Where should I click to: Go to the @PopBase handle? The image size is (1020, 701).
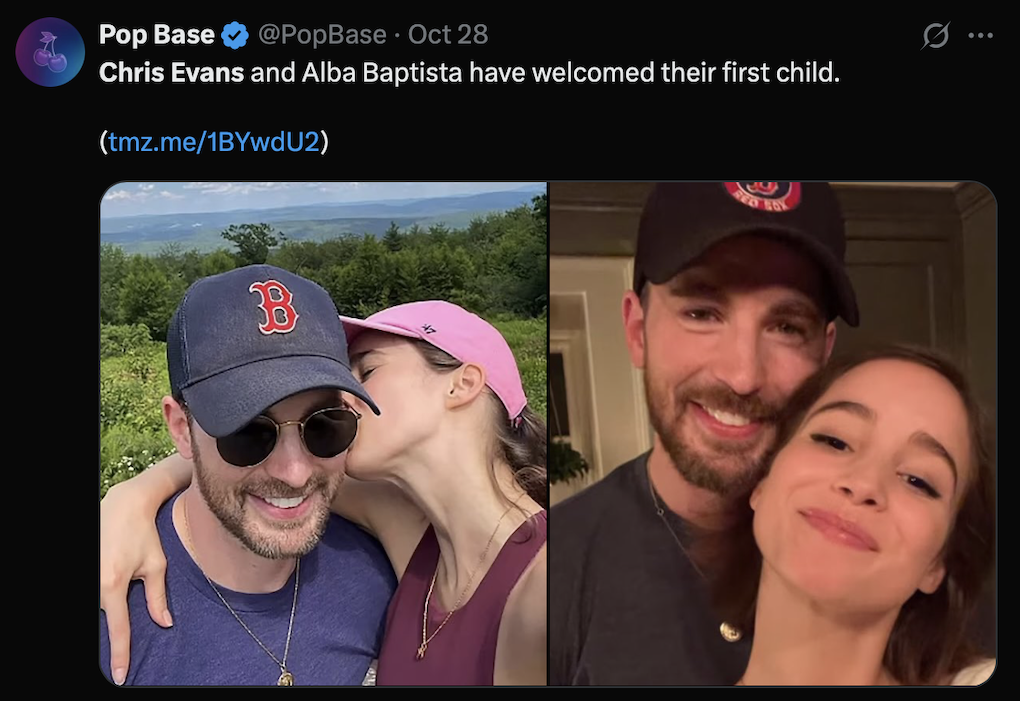[322, 35]
